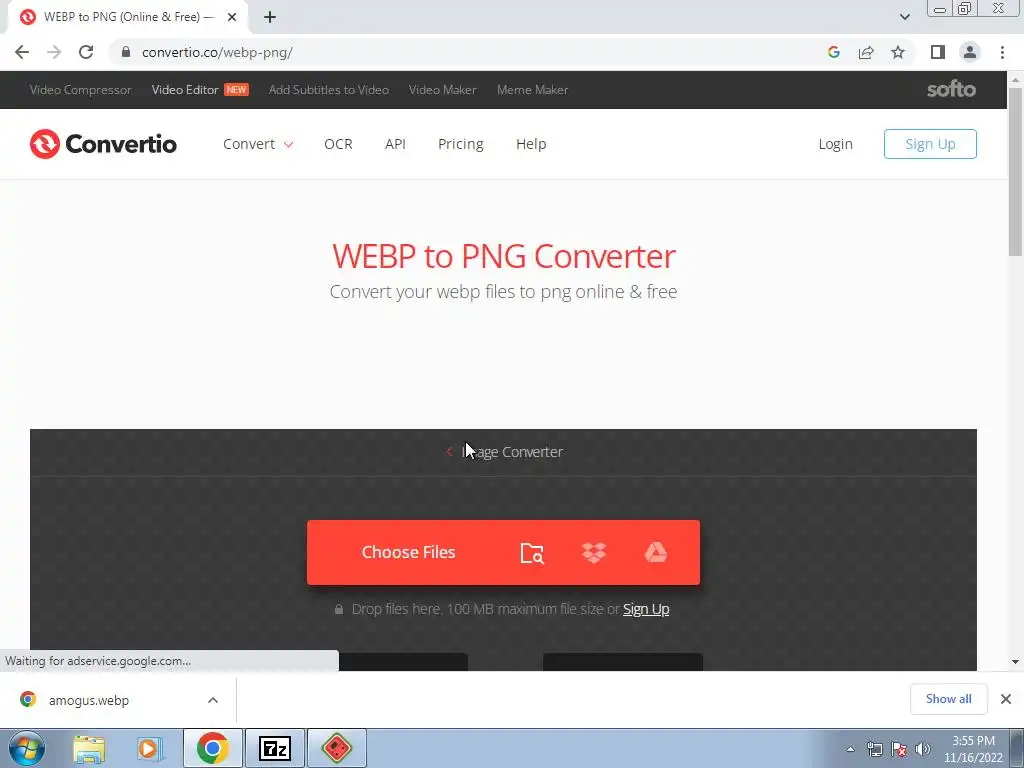
Task: Go back to Image Converter
Action: [504, 452]
